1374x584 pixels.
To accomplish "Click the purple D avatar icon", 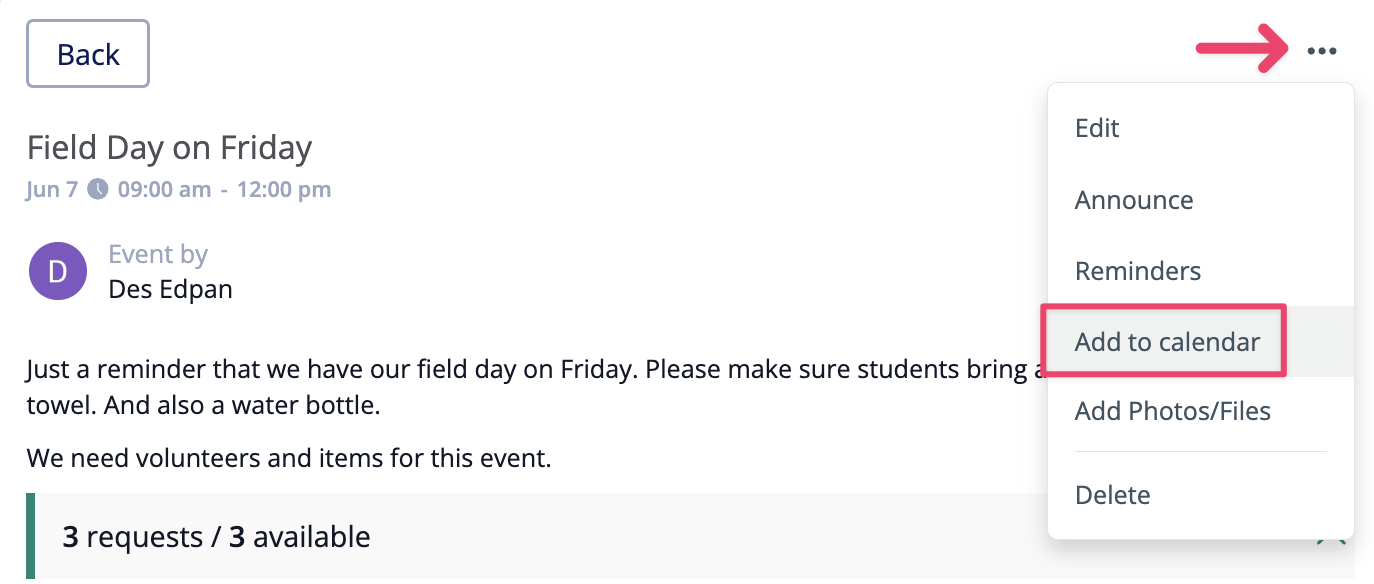I will click(x=58, y=271).
